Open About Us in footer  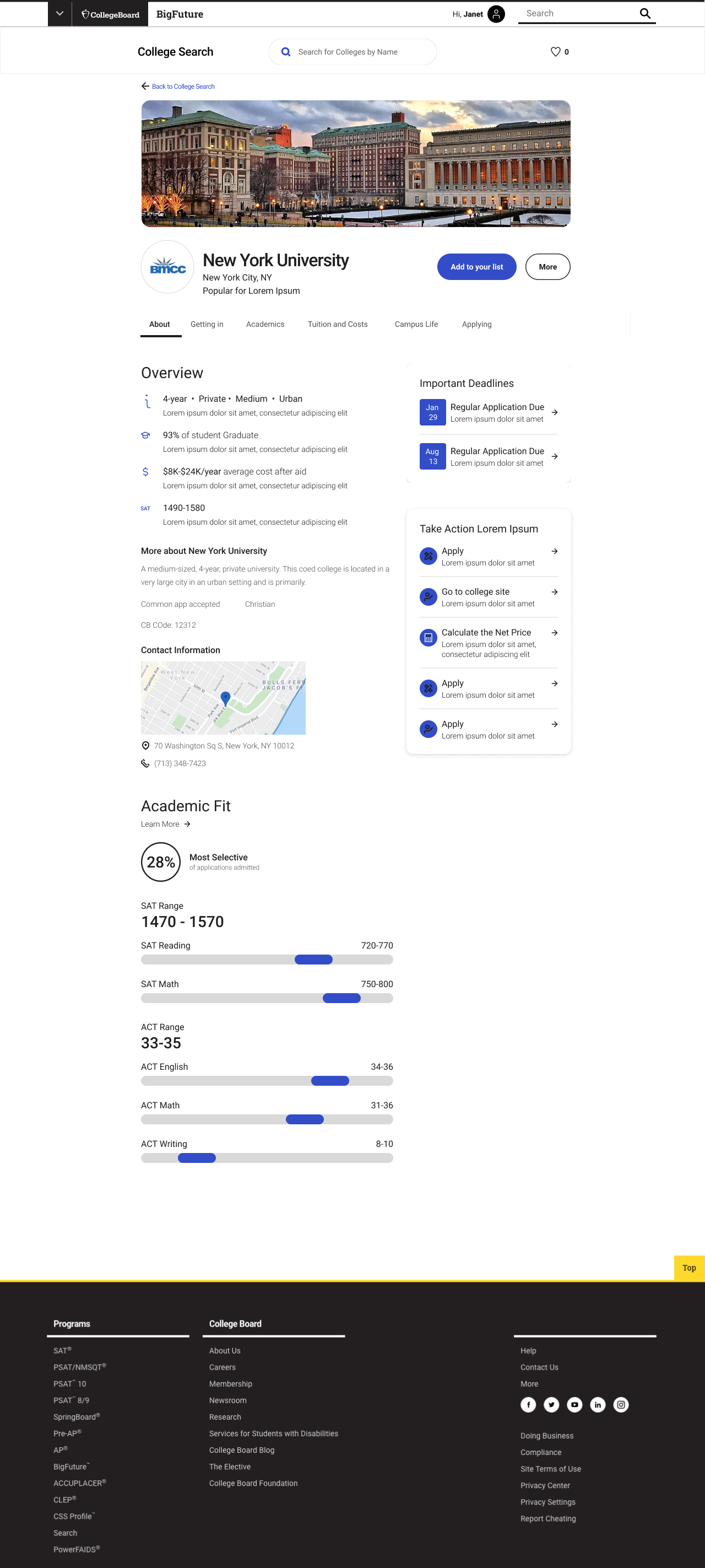(x=225, y=1351)
